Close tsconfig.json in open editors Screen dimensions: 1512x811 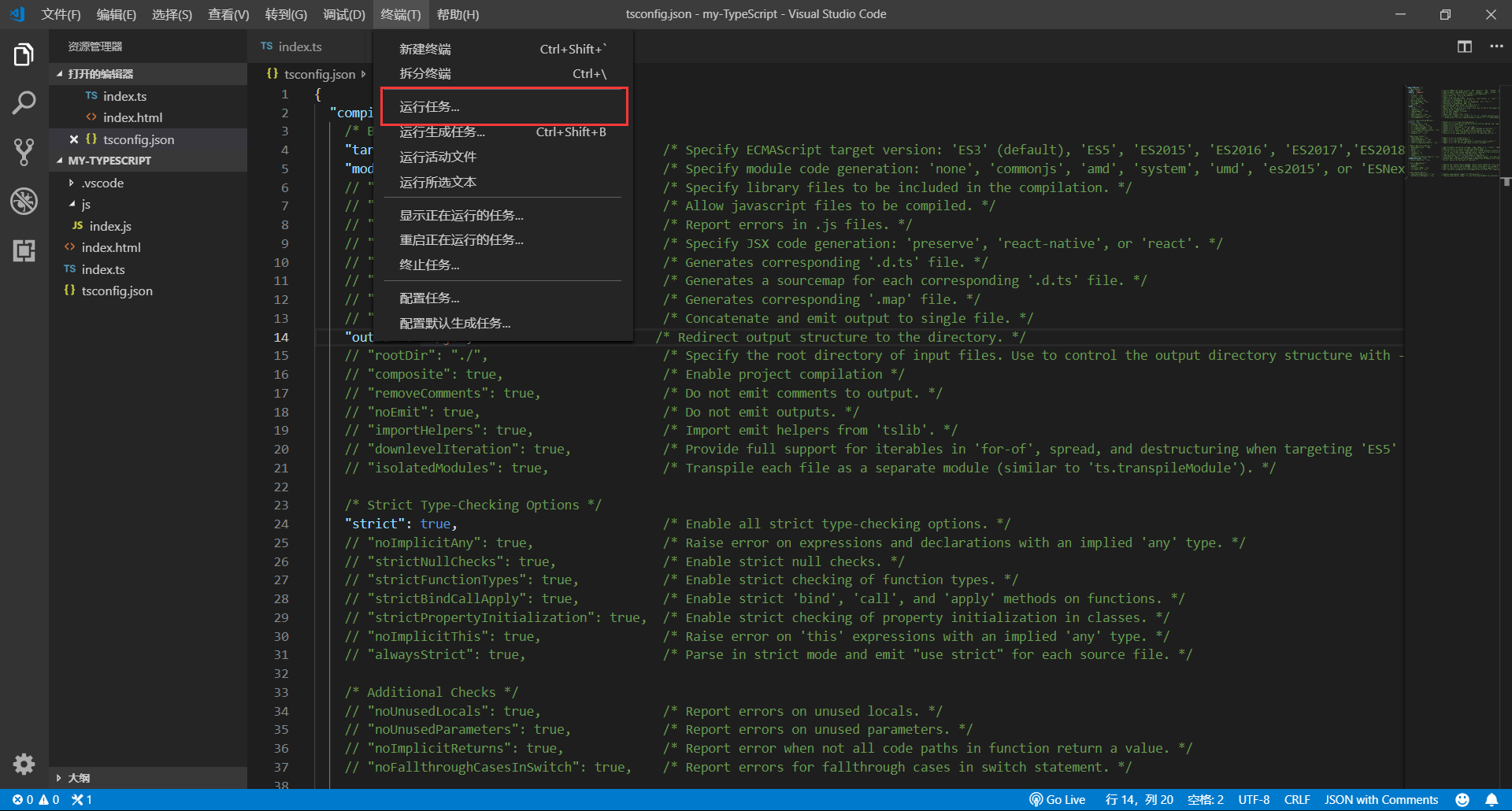[x=73, y=139]
